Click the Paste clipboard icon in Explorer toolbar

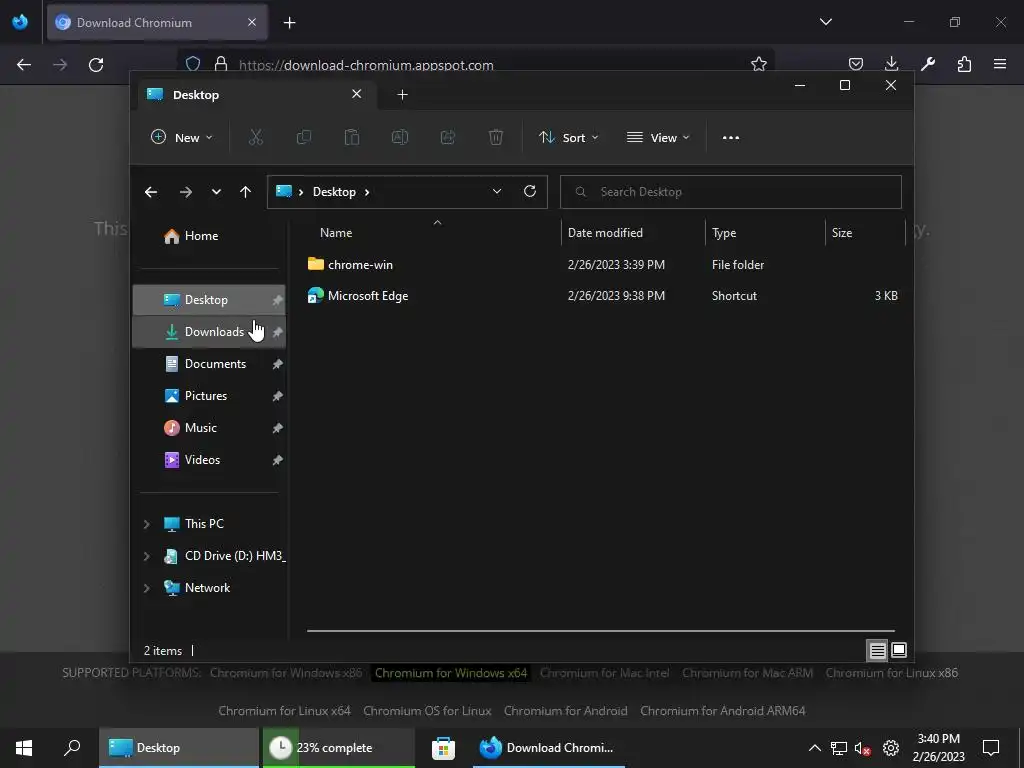coord(351,137)
